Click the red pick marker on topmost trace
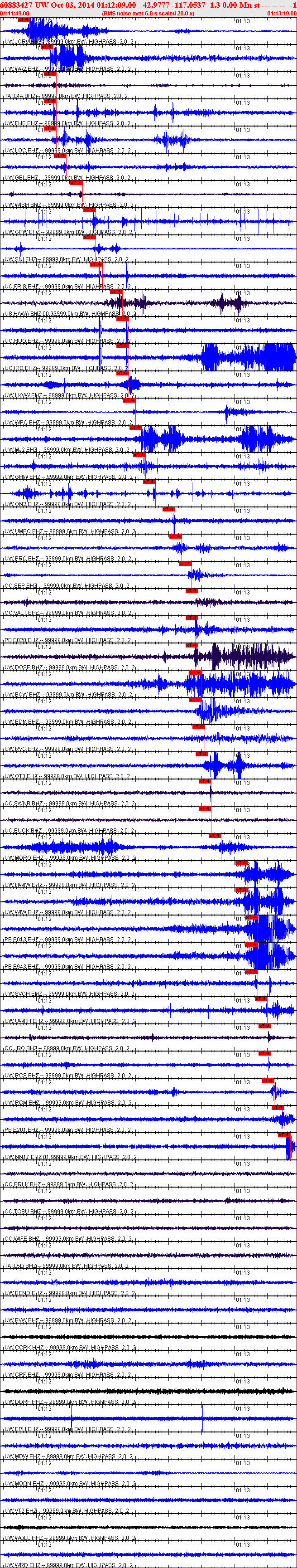 tap(24, 19)
